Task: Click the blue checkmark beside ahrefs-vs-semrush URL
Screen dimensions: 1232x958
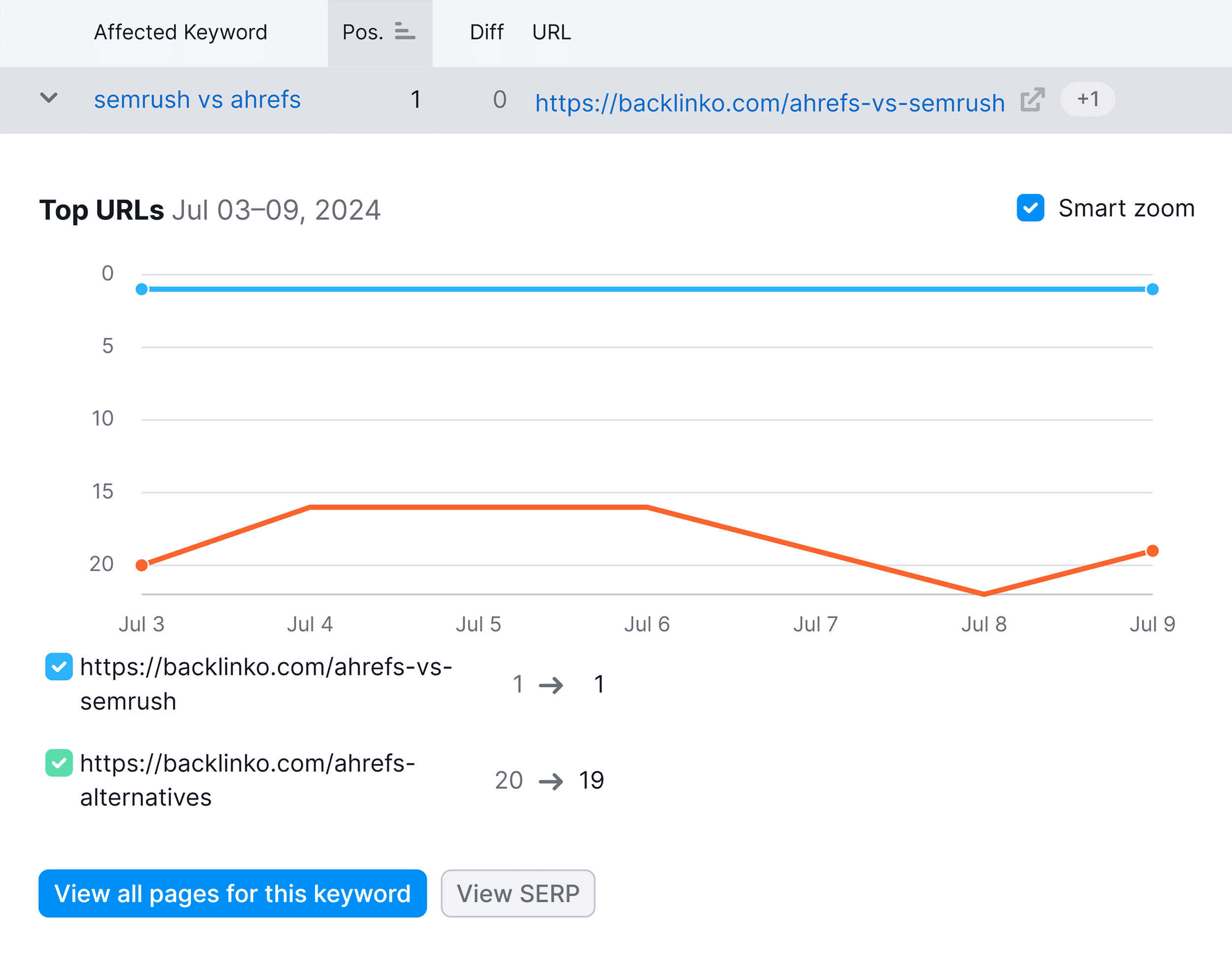Action: click(59, 667)
